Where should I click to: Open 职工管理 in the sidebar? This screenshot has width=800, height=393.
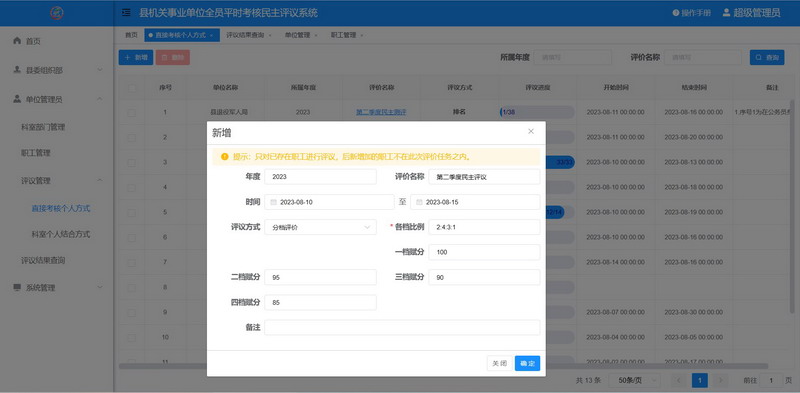click(x=36, y=153)
